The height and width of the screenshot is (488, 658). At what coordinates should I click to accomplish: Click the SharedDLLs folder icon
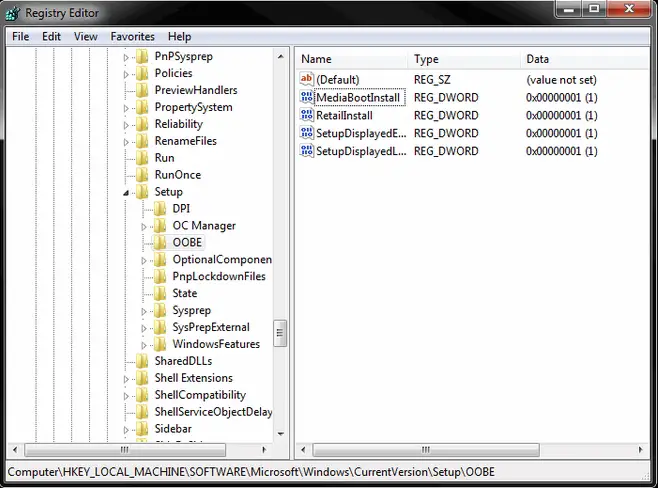pos(143,361)
